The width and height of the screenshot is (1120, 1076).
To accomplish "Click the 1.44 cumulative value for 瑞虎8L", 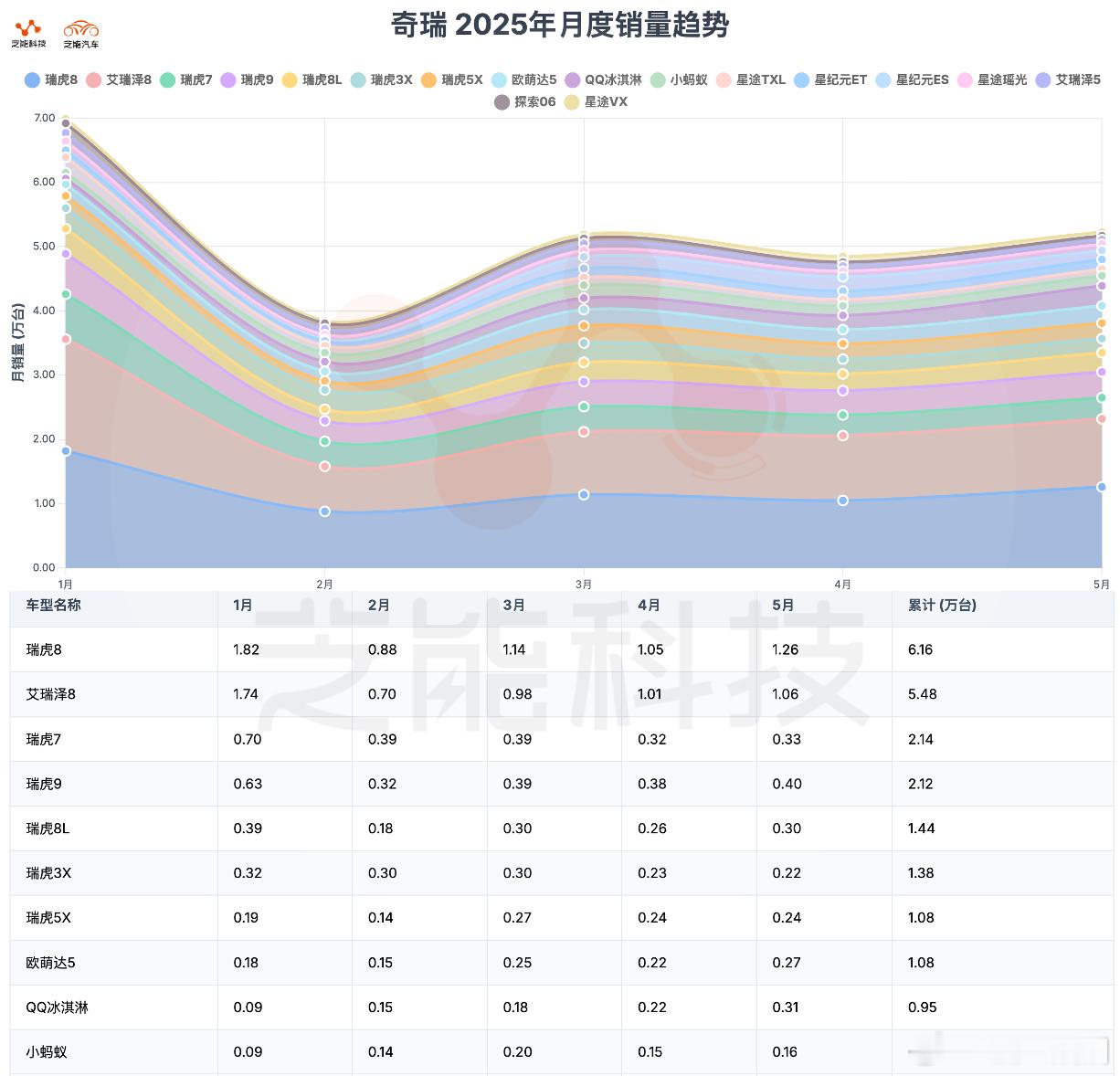I will point(922,829).
